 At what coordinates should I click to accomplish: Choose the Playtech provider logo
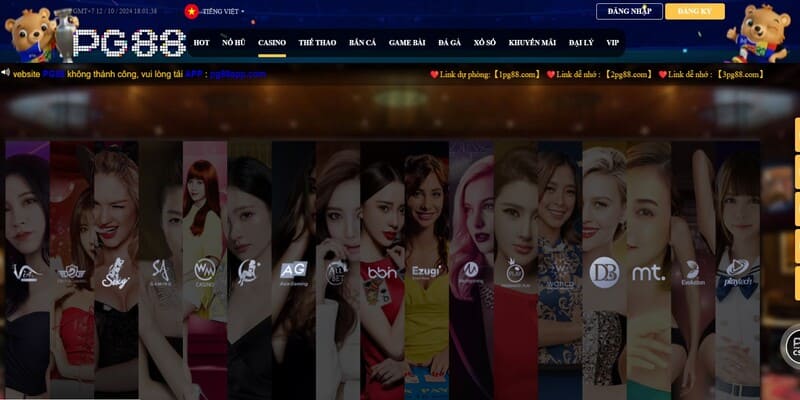(x=737, y=271)
